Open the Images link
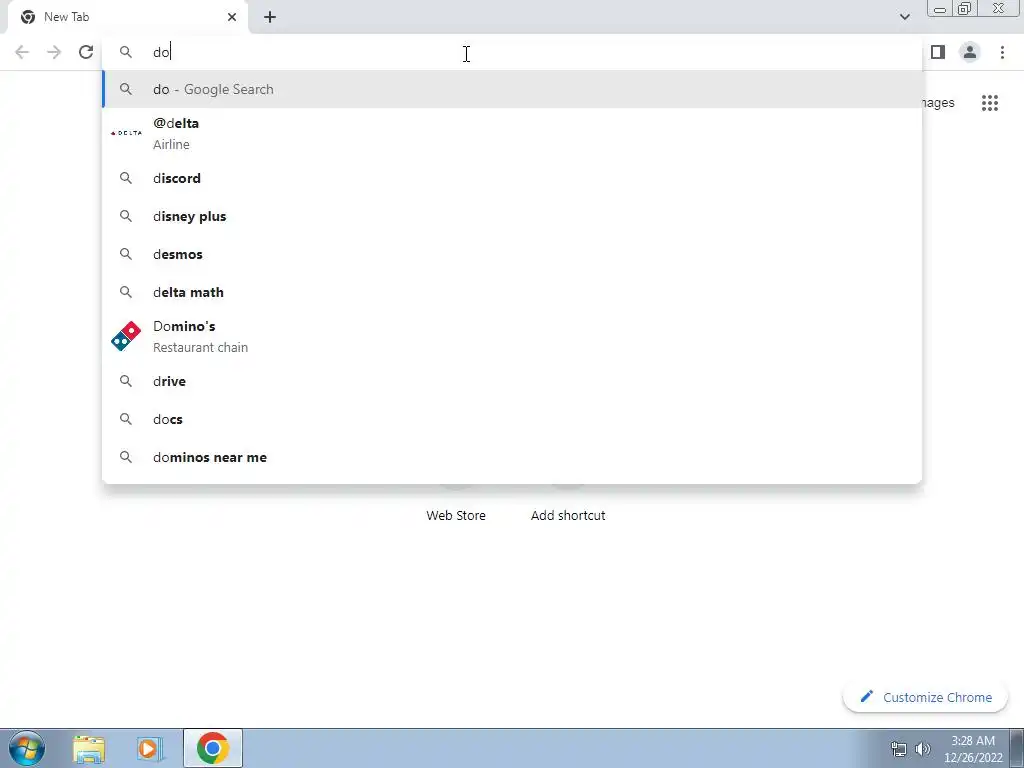 [x=938, y=103]
